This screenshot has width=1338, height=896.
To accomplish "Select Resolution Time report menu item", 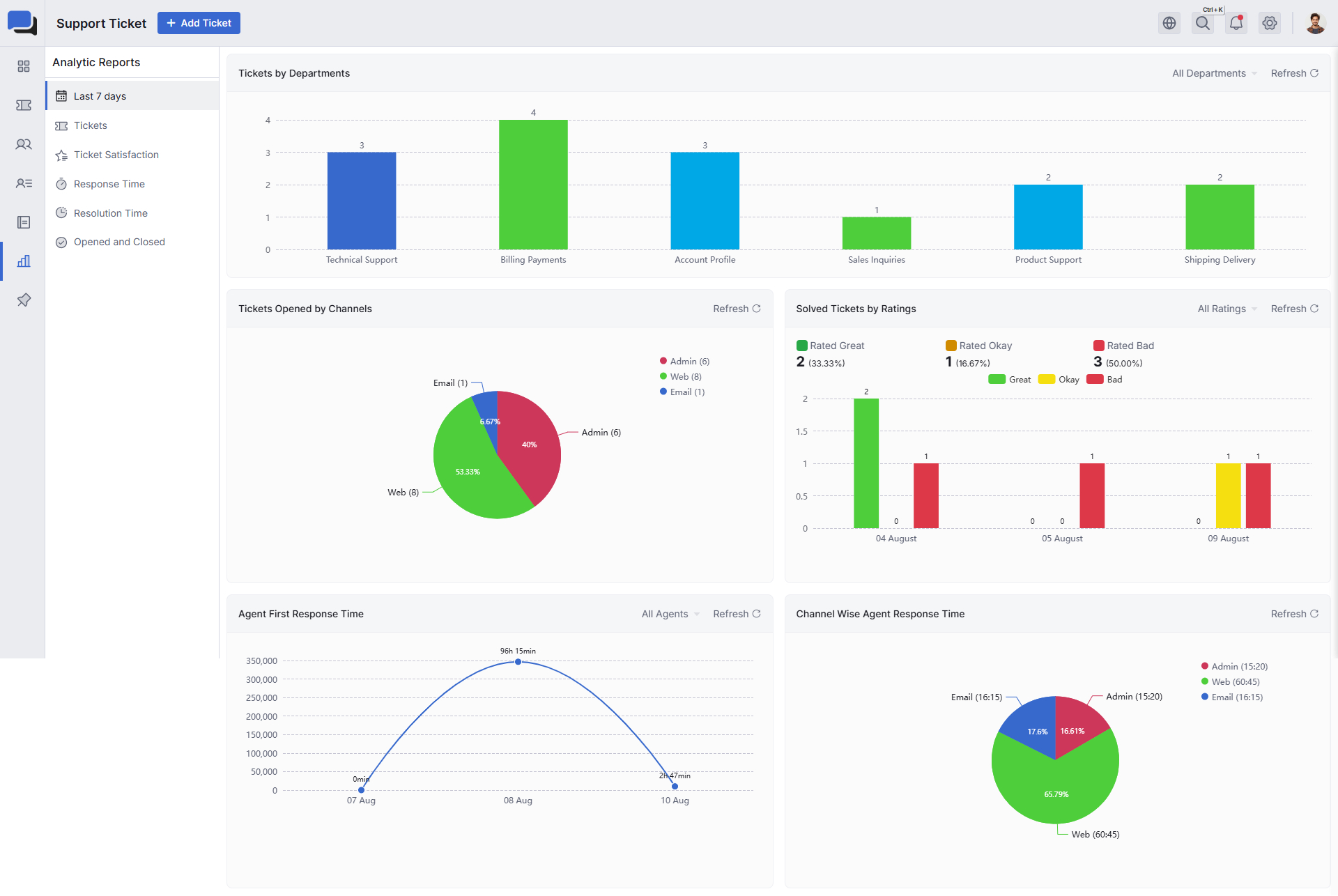I will pos(110,213).
